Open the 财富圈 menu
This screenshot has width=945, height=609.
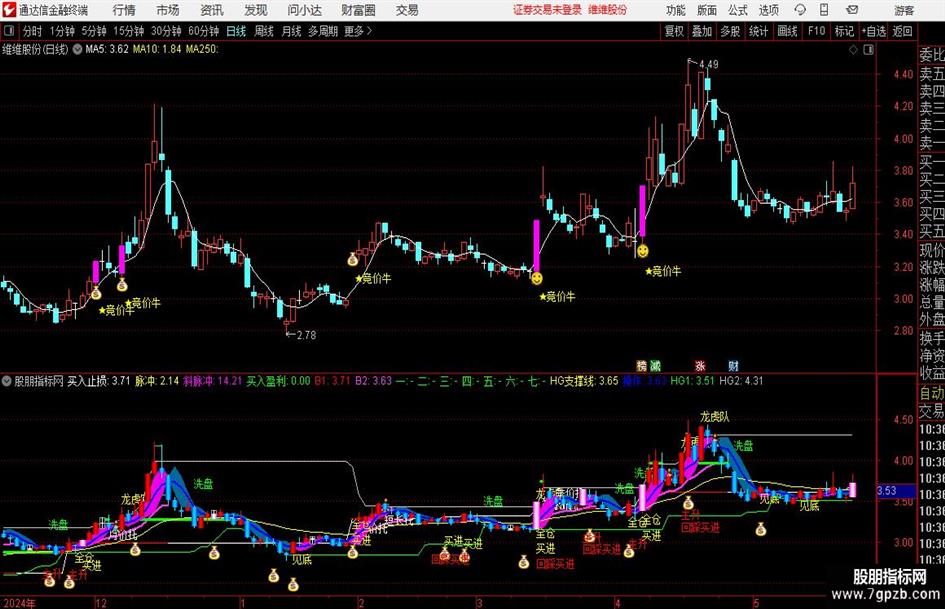[x=358, y=10]
